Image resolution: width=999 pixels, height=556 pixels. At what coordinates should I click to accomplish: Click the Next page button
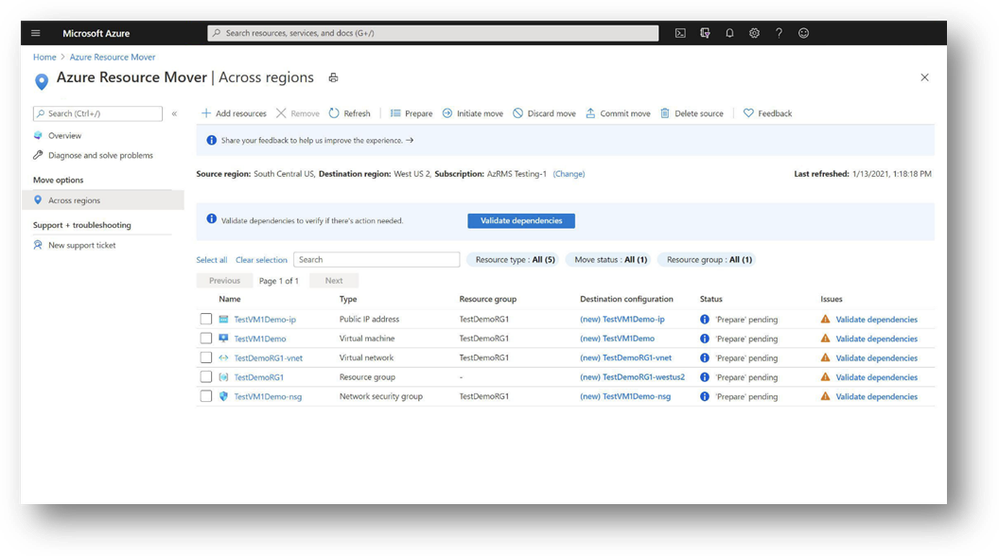click(x=334, y=280)
